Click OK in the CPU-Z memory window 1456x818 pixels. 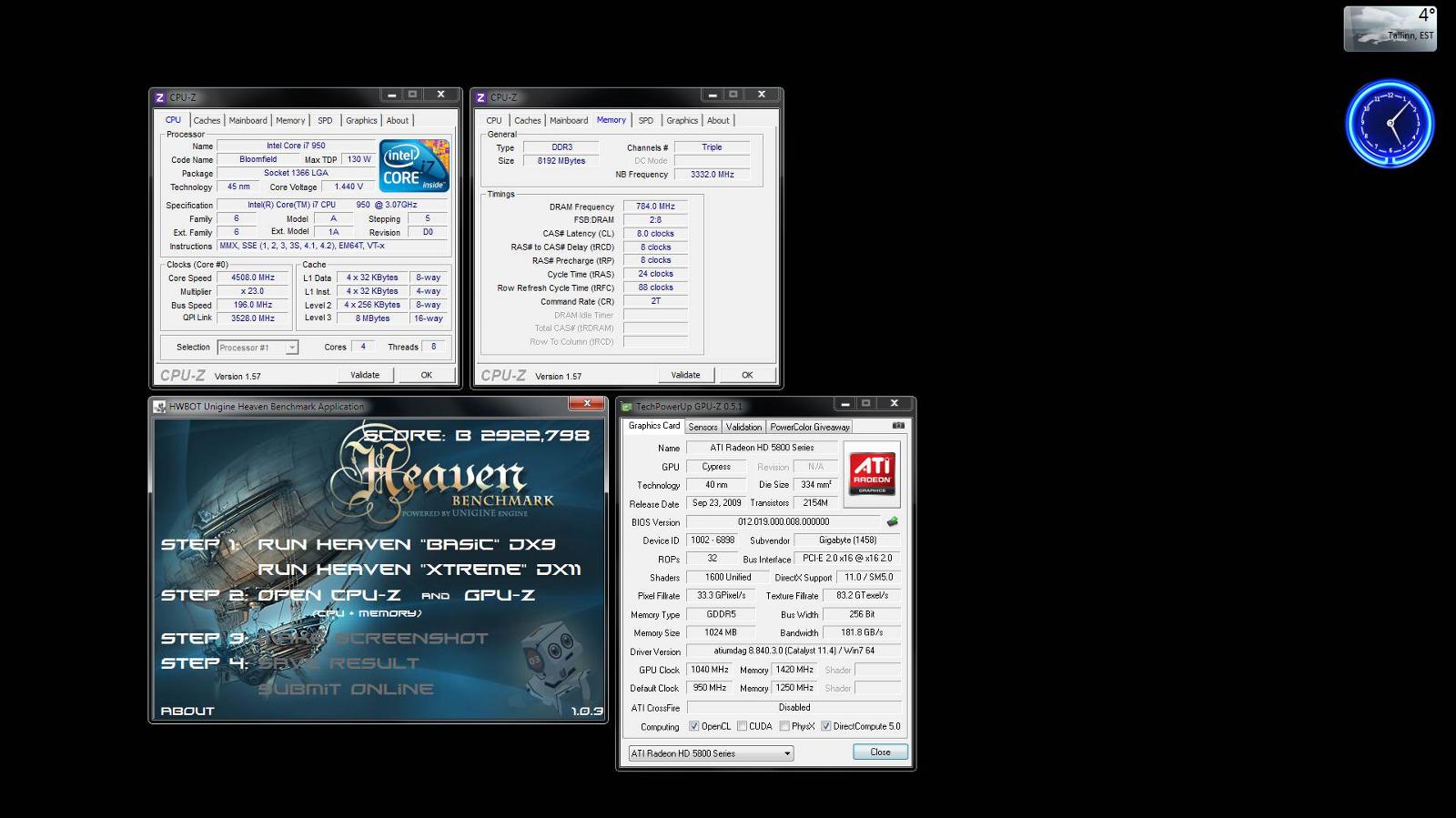tap(747, 375)
